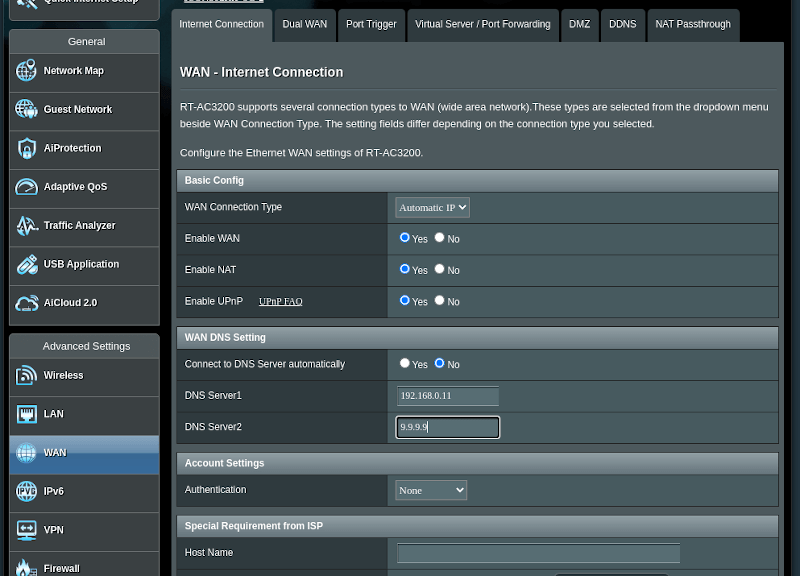Click the AiProtection shield icon
Viewport: 800px width, 576px height.
click(27, 148)
